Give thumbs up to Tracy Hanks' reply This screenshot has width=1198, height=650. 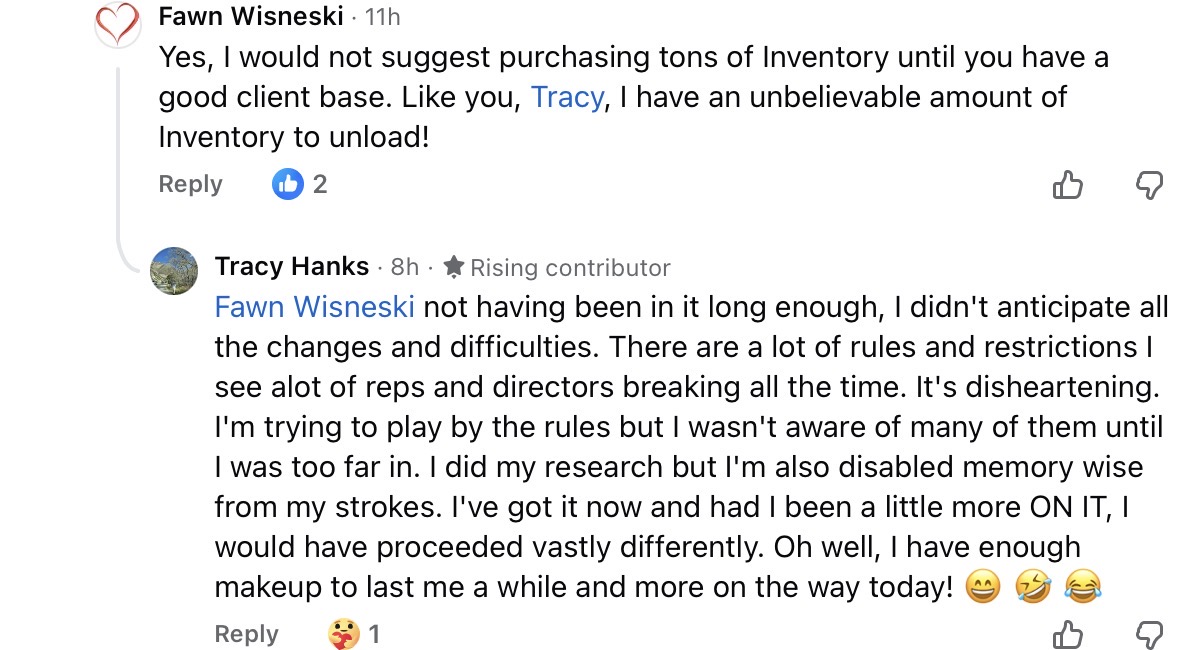tap(1068, 634)
